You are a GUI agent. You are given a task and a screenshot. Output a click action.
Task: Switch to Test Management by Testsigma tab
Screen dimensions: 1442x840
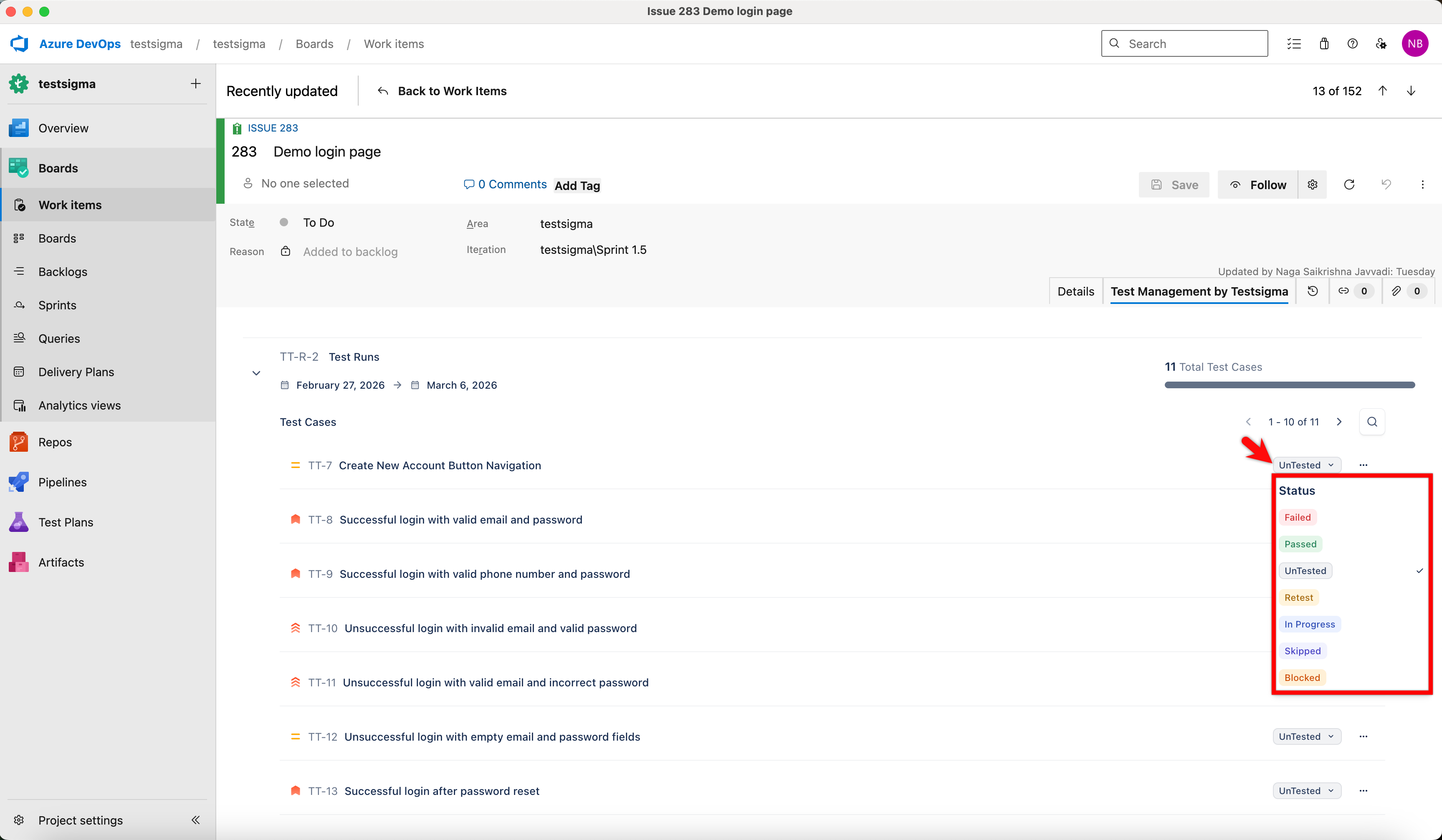tap(1199, 291)
